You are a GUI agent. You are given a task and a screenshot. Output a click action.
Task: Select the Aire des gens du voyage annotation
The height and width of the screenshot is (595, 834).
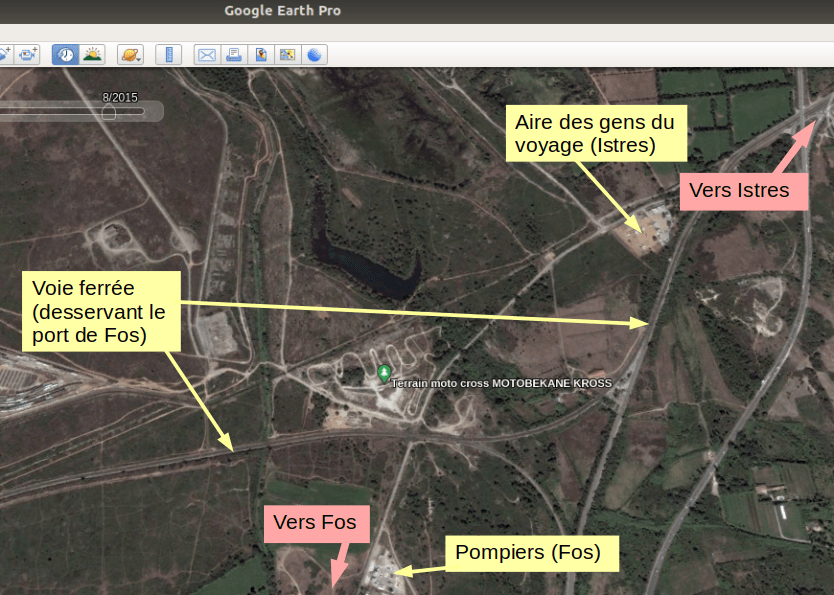click(597, 134)
